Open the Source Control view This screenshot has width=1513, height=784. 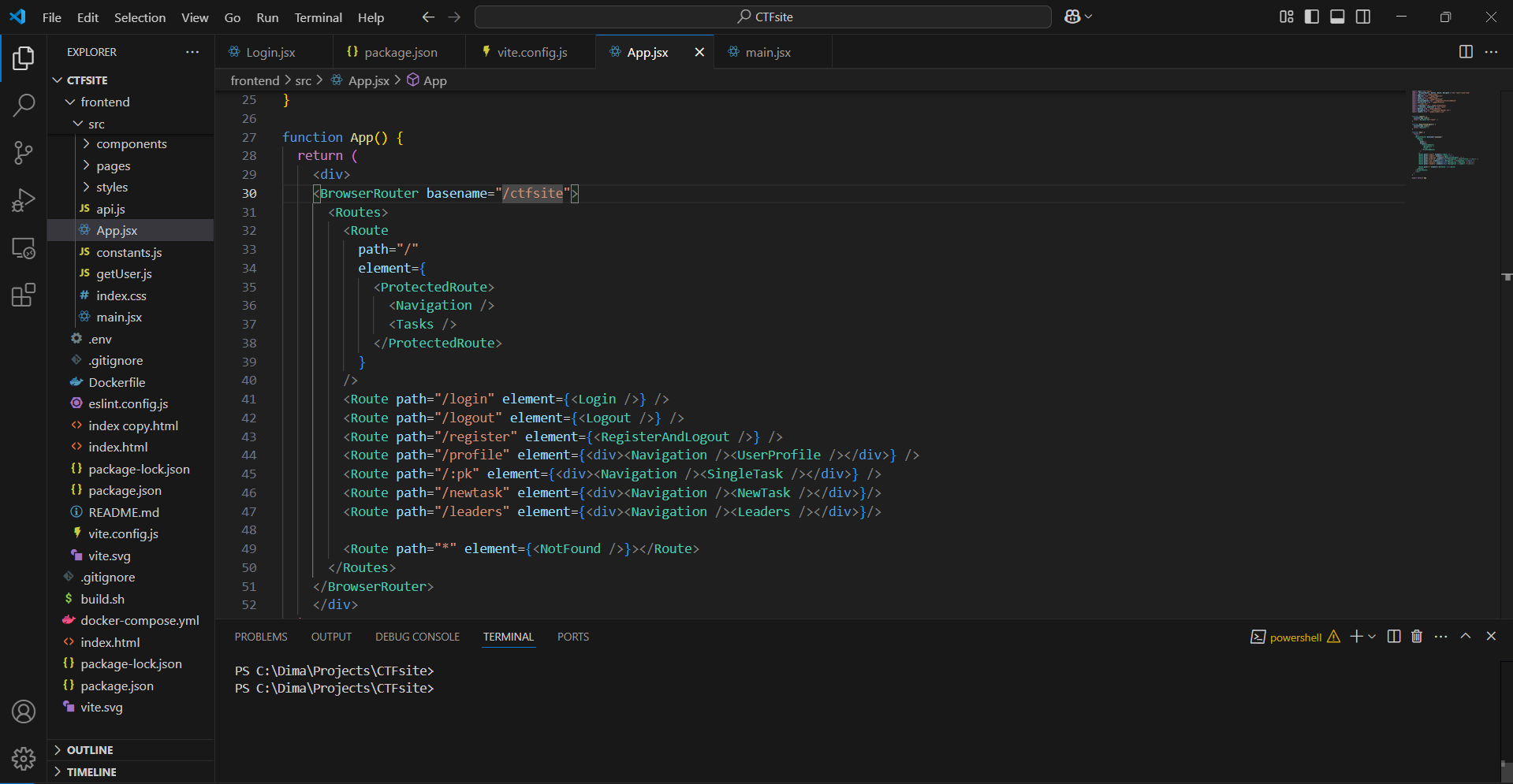point(24,153)
